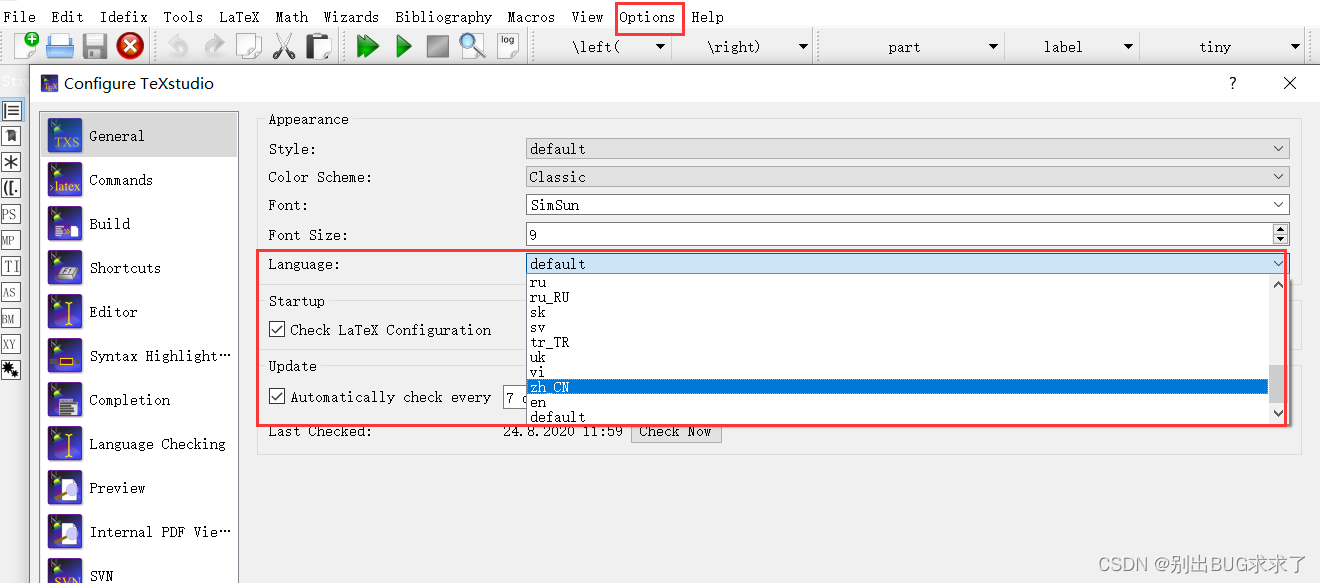
Task: Open the XY side panel icon
Action: [10, 344]
